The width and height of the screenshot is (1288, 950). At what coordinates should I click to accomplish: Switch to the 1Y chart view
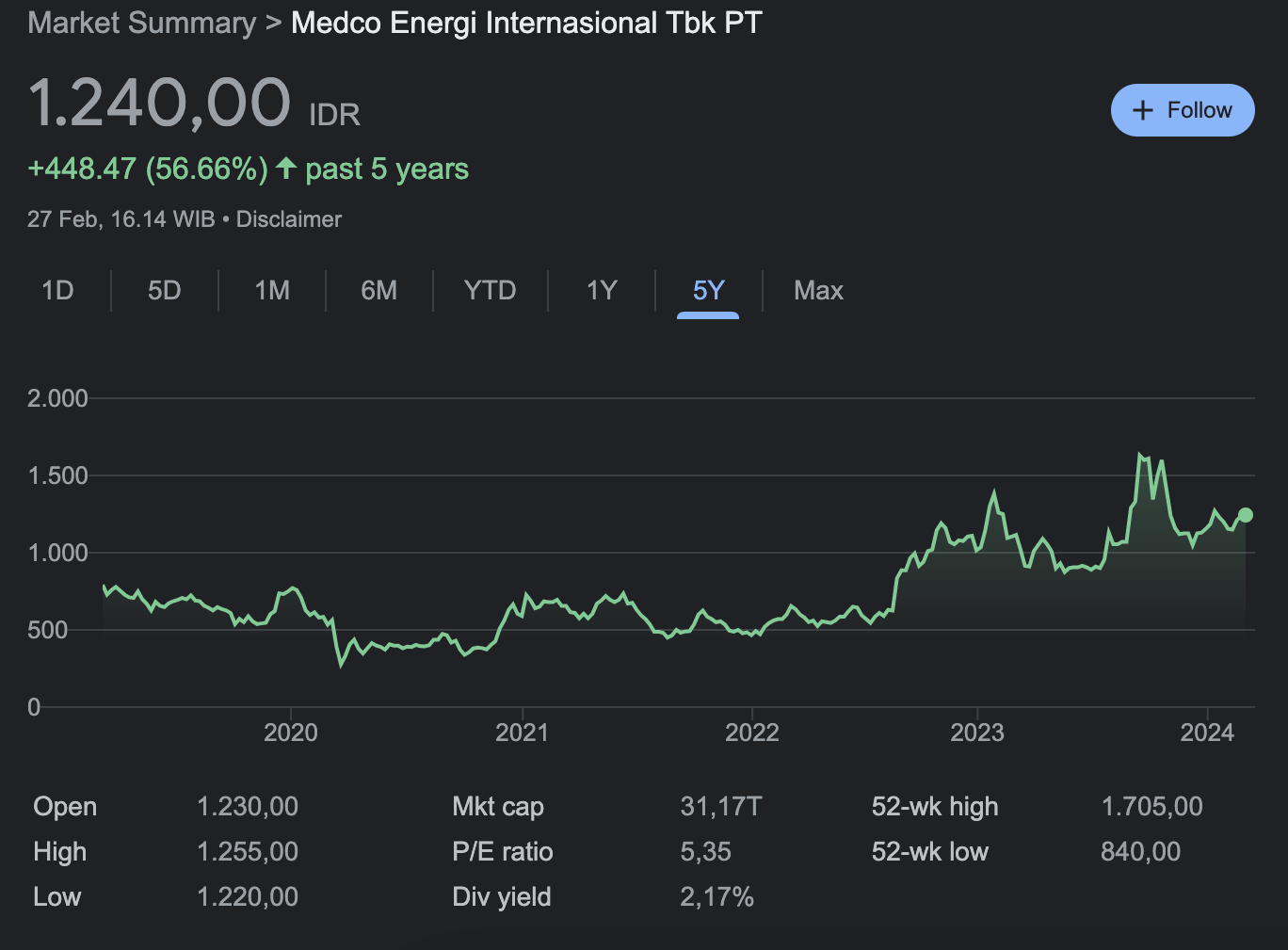[x=602, y=290]
